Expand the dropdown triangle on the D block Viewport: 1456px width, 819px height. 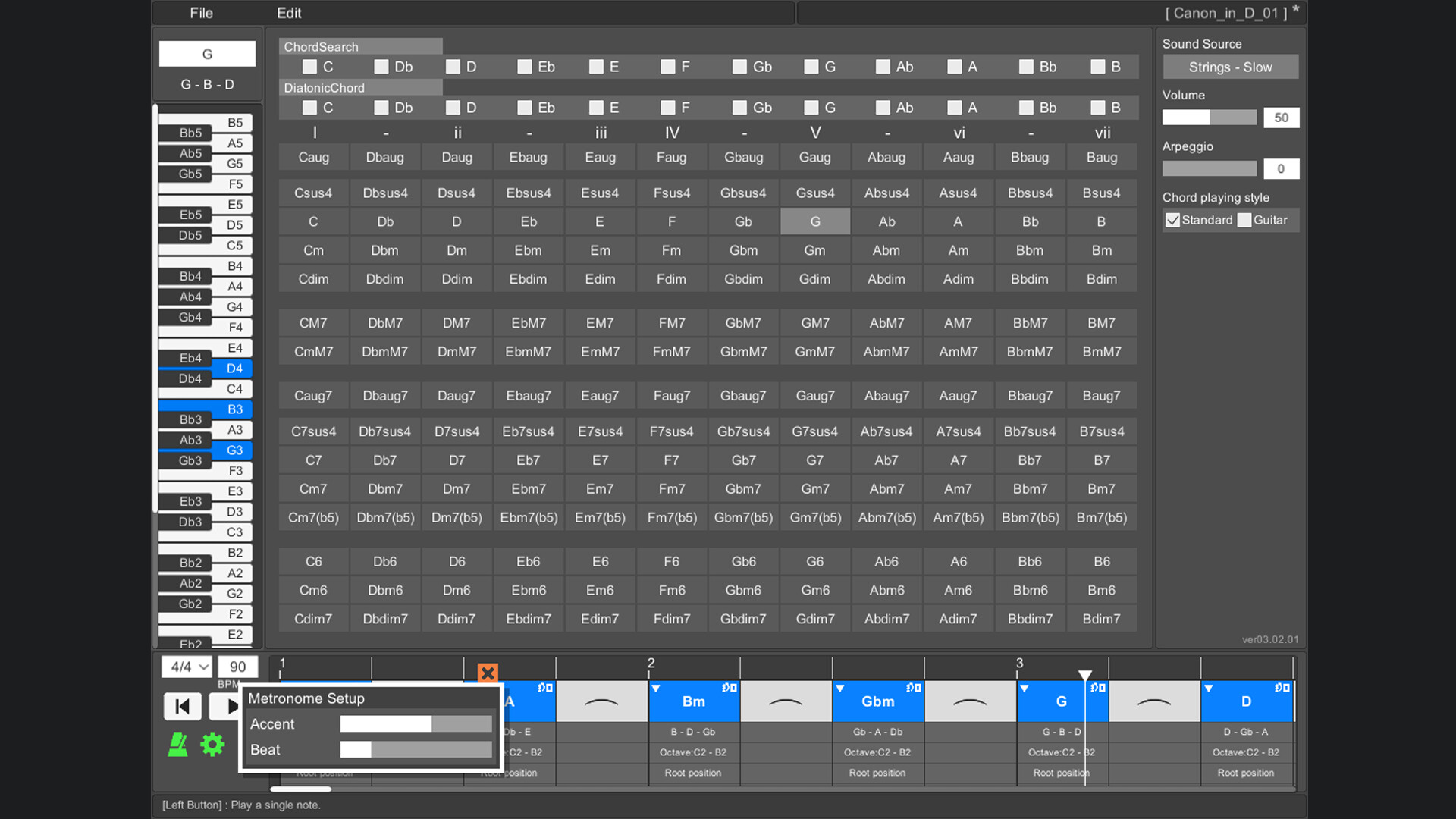pyautogui.click(x=1208, y=689)
